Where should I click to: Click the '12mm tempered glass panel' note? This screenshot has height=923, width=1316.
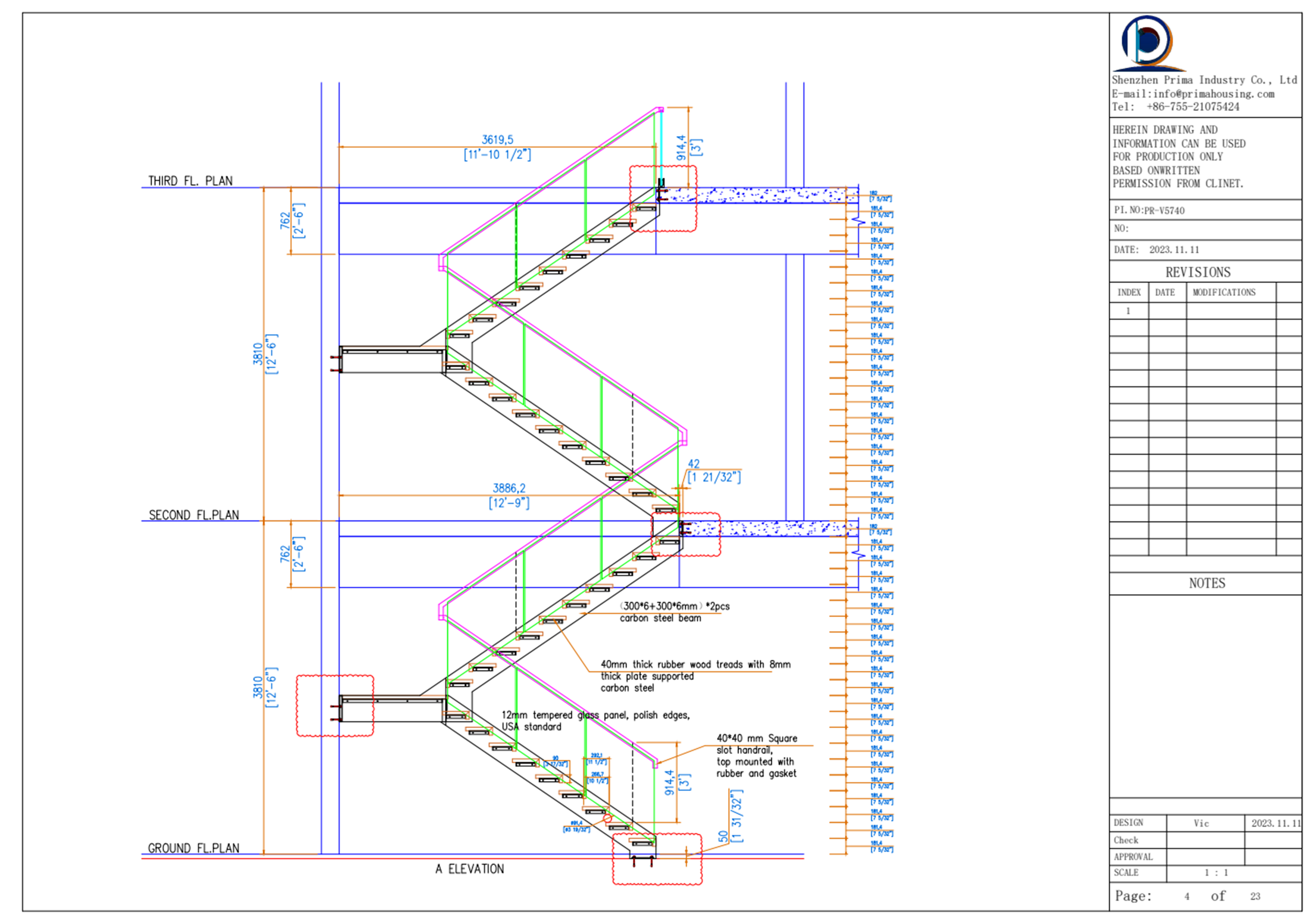point(596,721)
